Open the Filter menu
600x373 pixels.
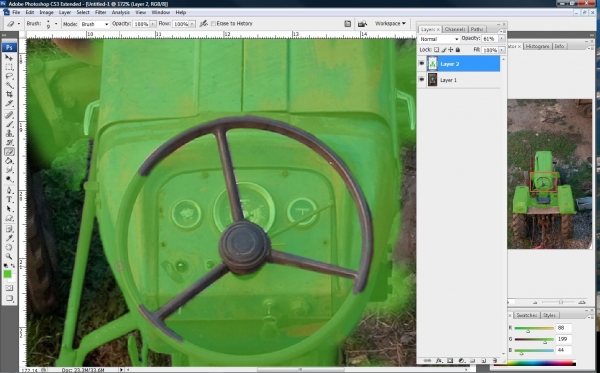100,12
